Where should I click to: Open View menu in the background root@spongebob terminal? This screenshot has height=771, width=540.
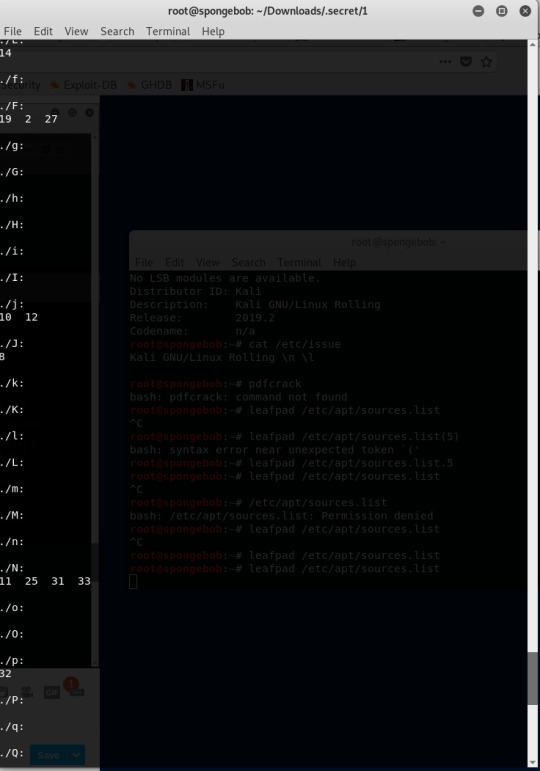click(208, 263)
